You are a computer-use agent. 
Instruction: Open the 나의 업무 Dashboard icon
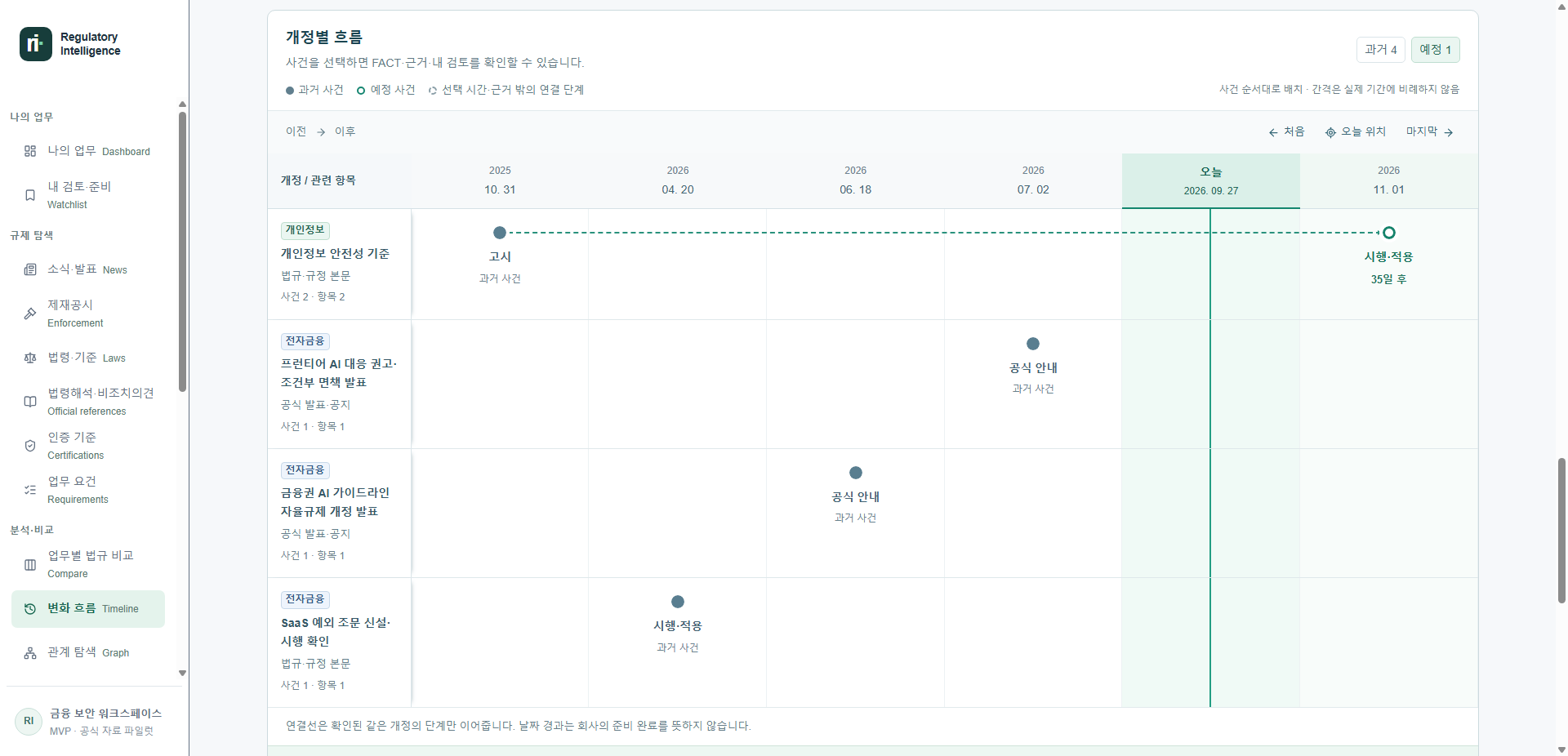pos(30,151)
